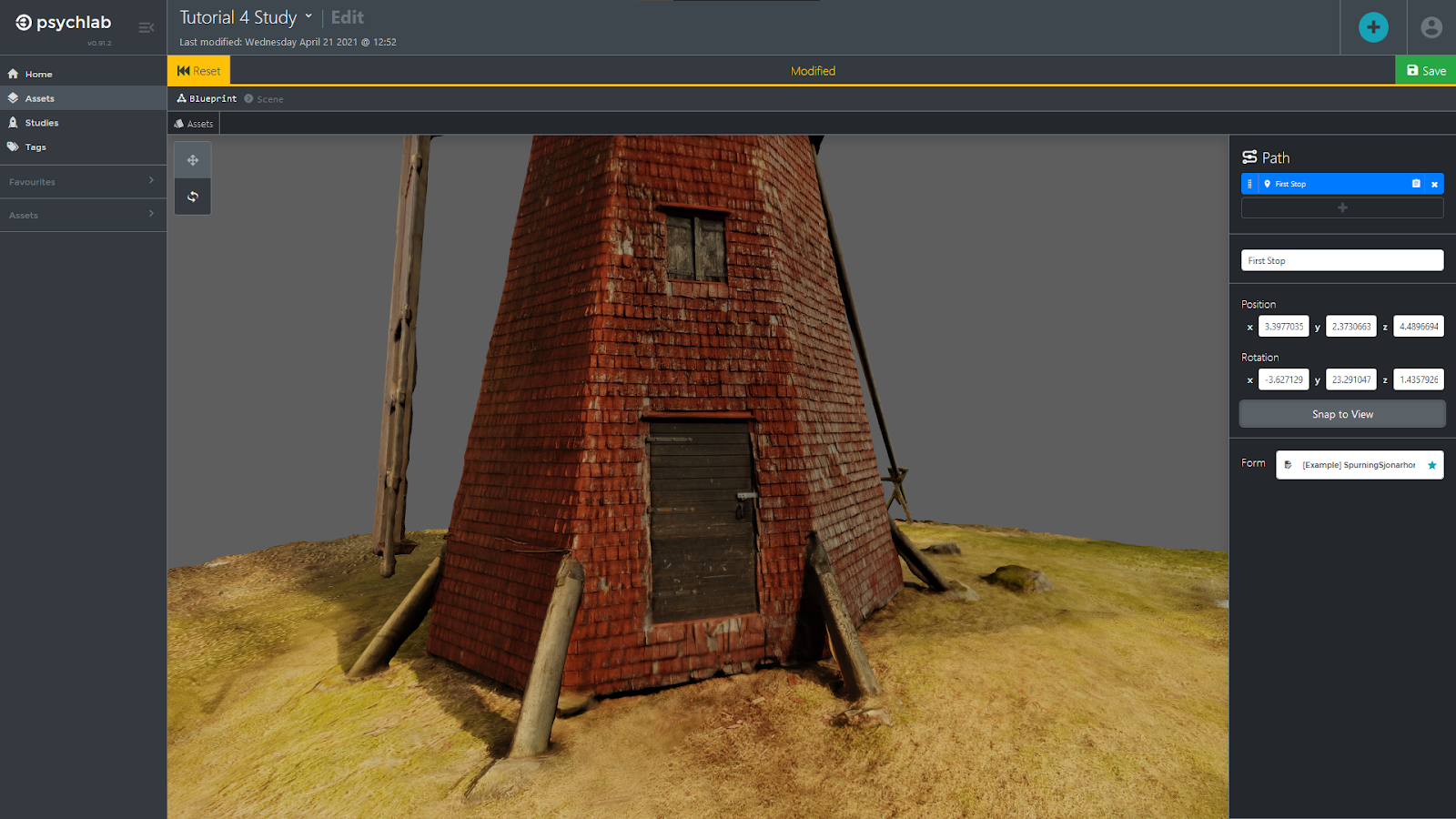Click the location pin icon on First Stop

pyautogui.click(x=1267, y=183)
